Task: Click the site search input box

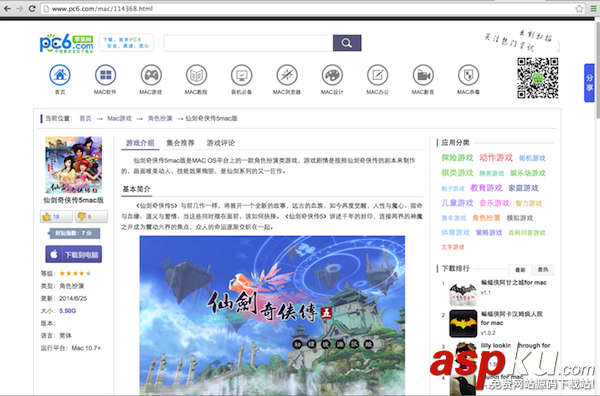Action: coord(248,43)
